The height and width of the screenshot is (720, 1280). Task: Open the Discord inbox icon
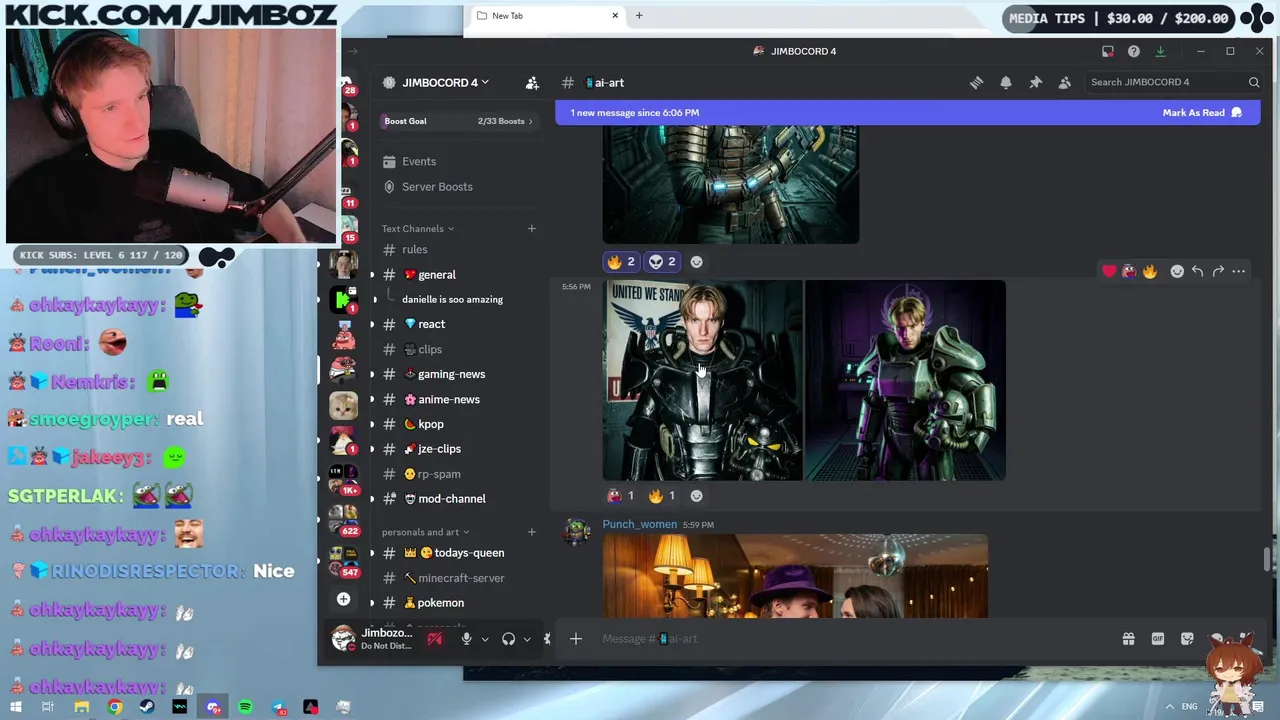1108,51
